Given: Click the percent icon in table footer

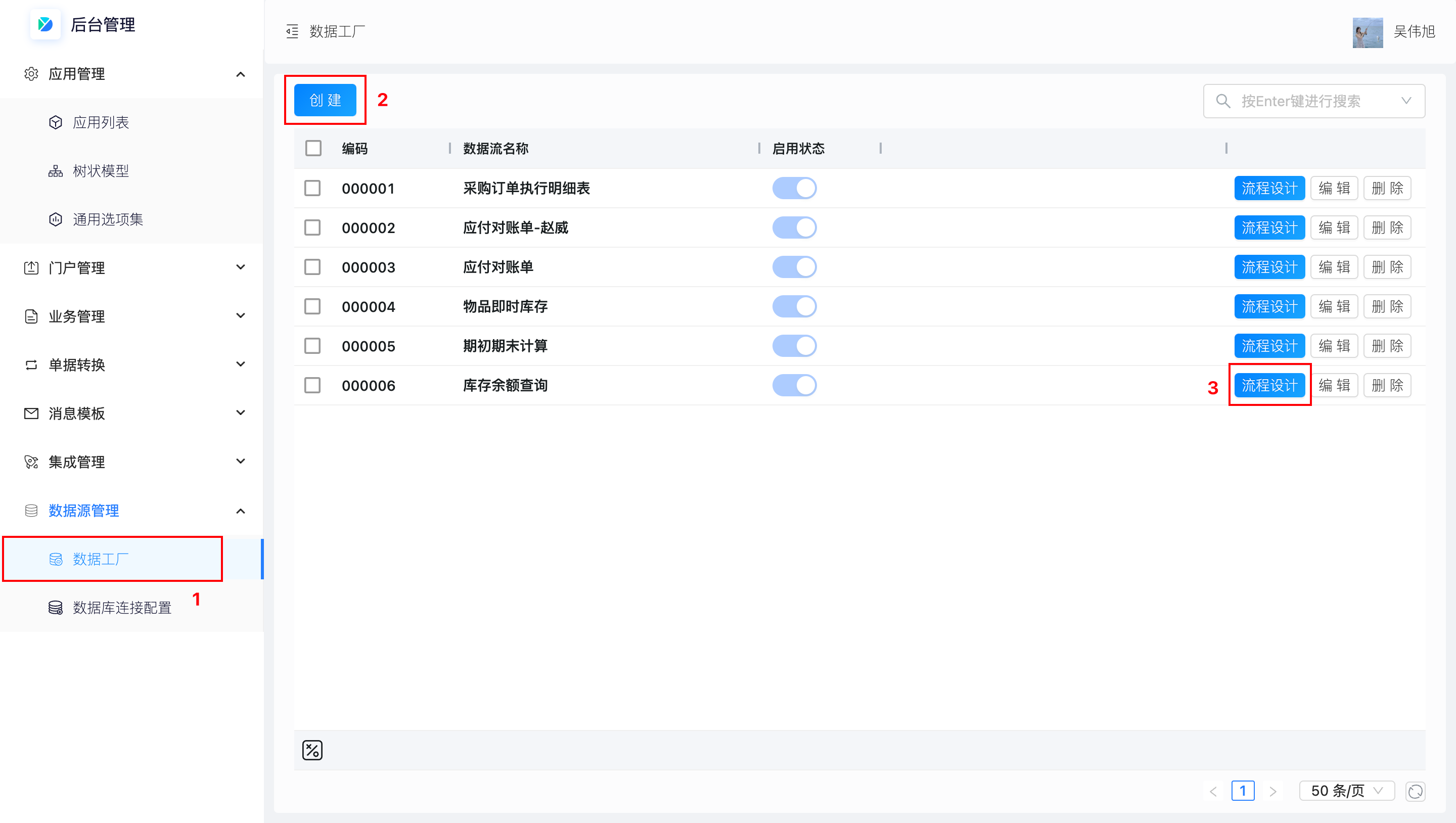Looking at the screenshot, I should [x=312, y=750].
